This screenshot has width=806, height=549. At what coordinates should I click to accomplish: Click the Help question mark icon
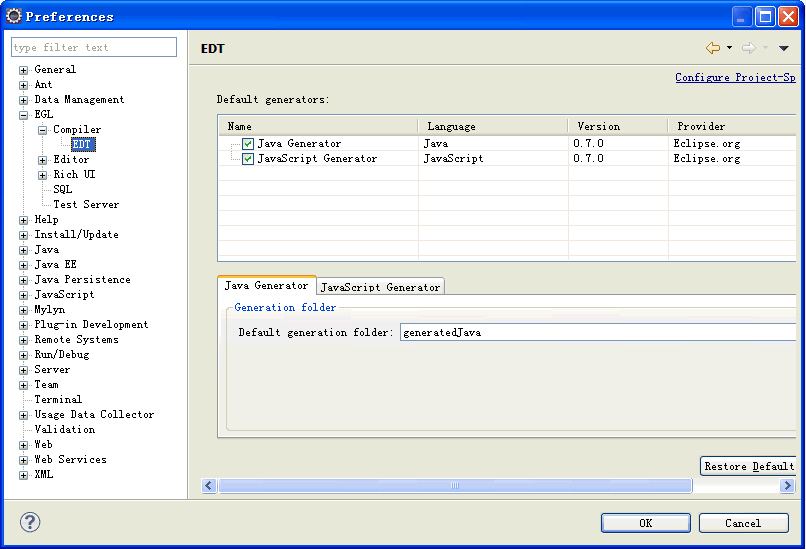tap(30, 522)
